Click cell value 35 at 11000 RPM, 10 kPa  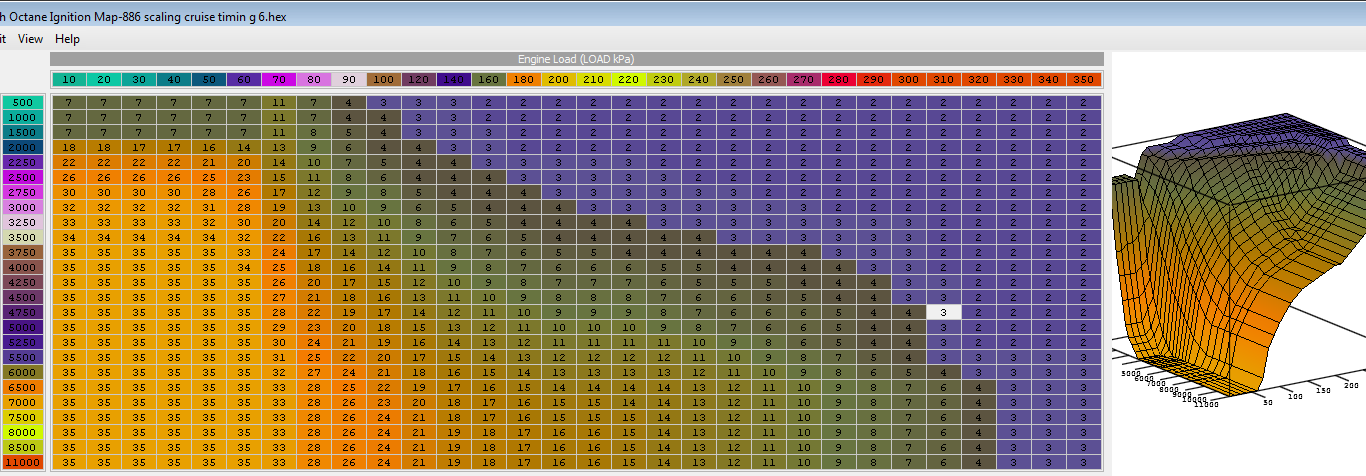69,462
